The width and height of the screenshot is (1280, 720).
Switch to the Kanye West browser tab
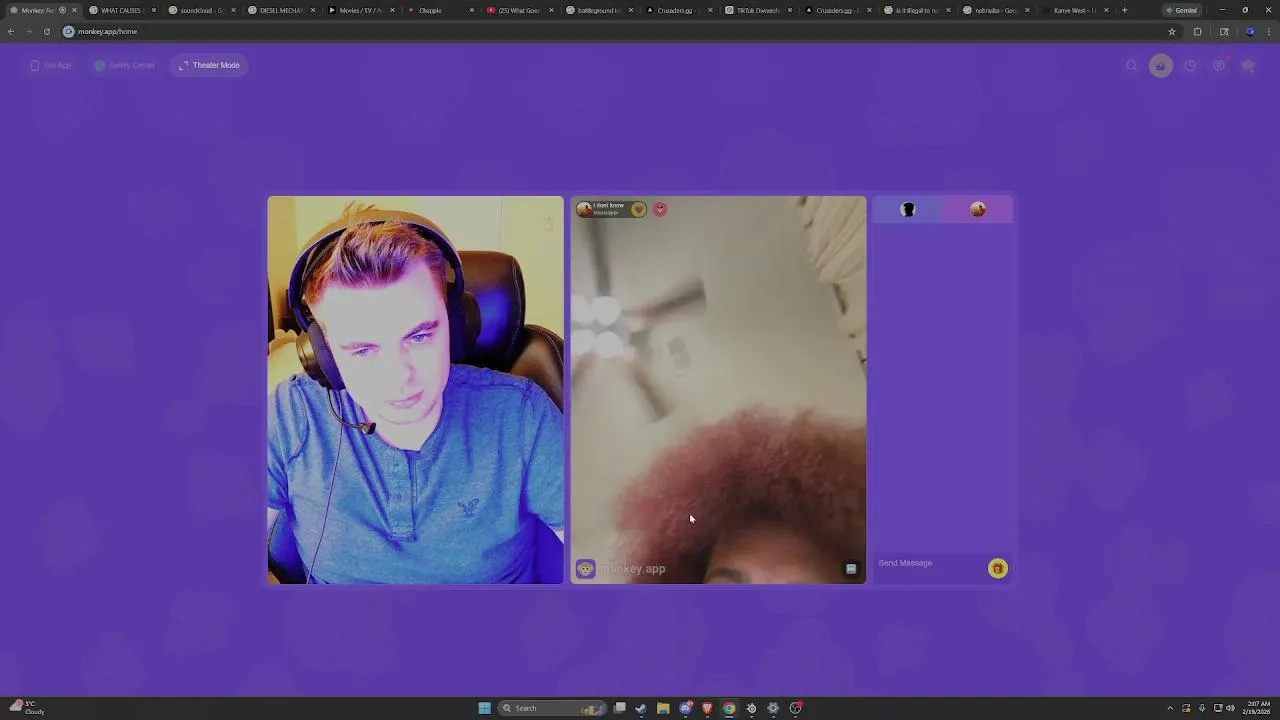pyautogui.click(x=1074, y=10)
